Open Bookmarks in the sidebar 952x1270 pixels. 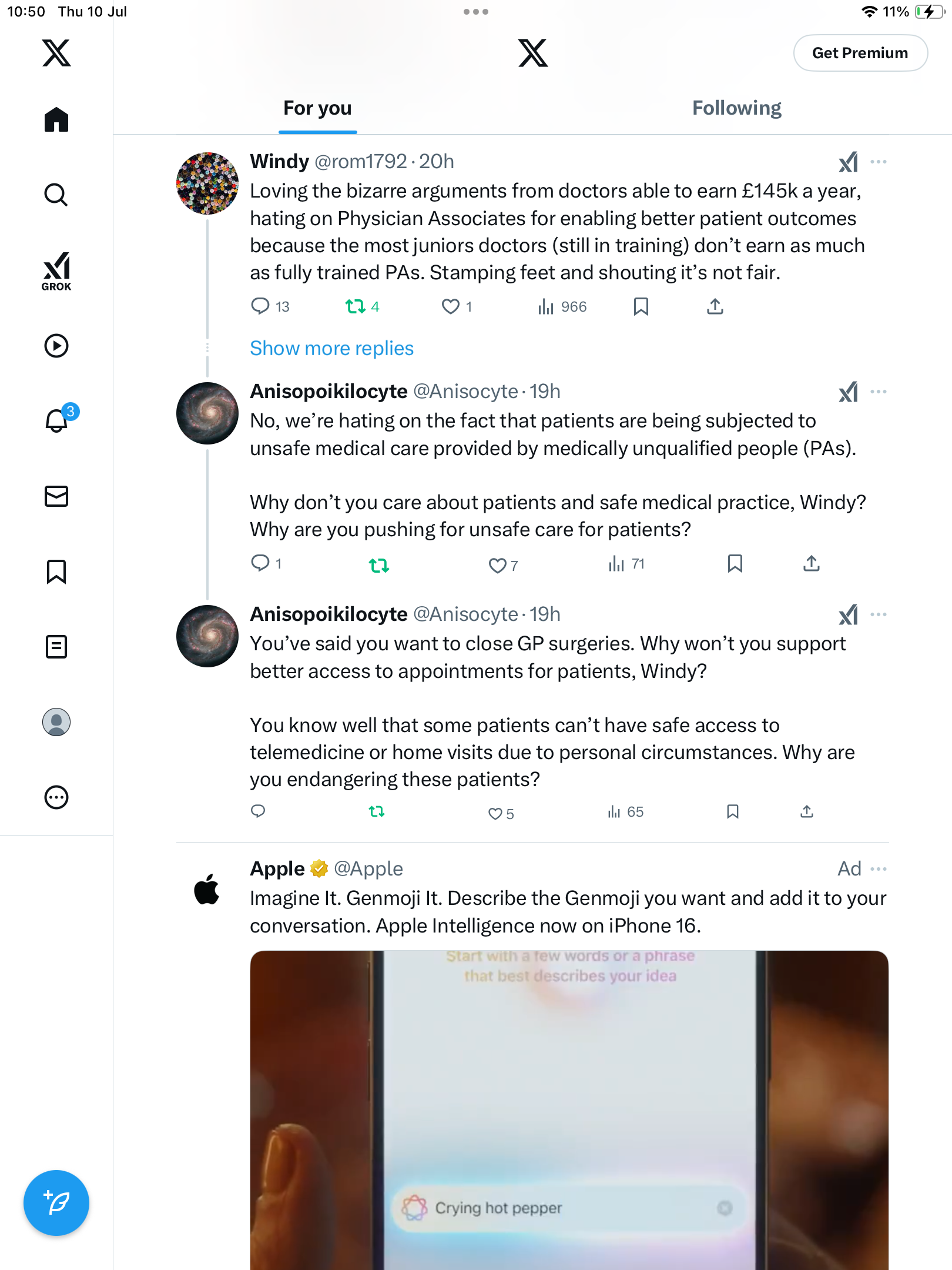click(x=56, y=571)
